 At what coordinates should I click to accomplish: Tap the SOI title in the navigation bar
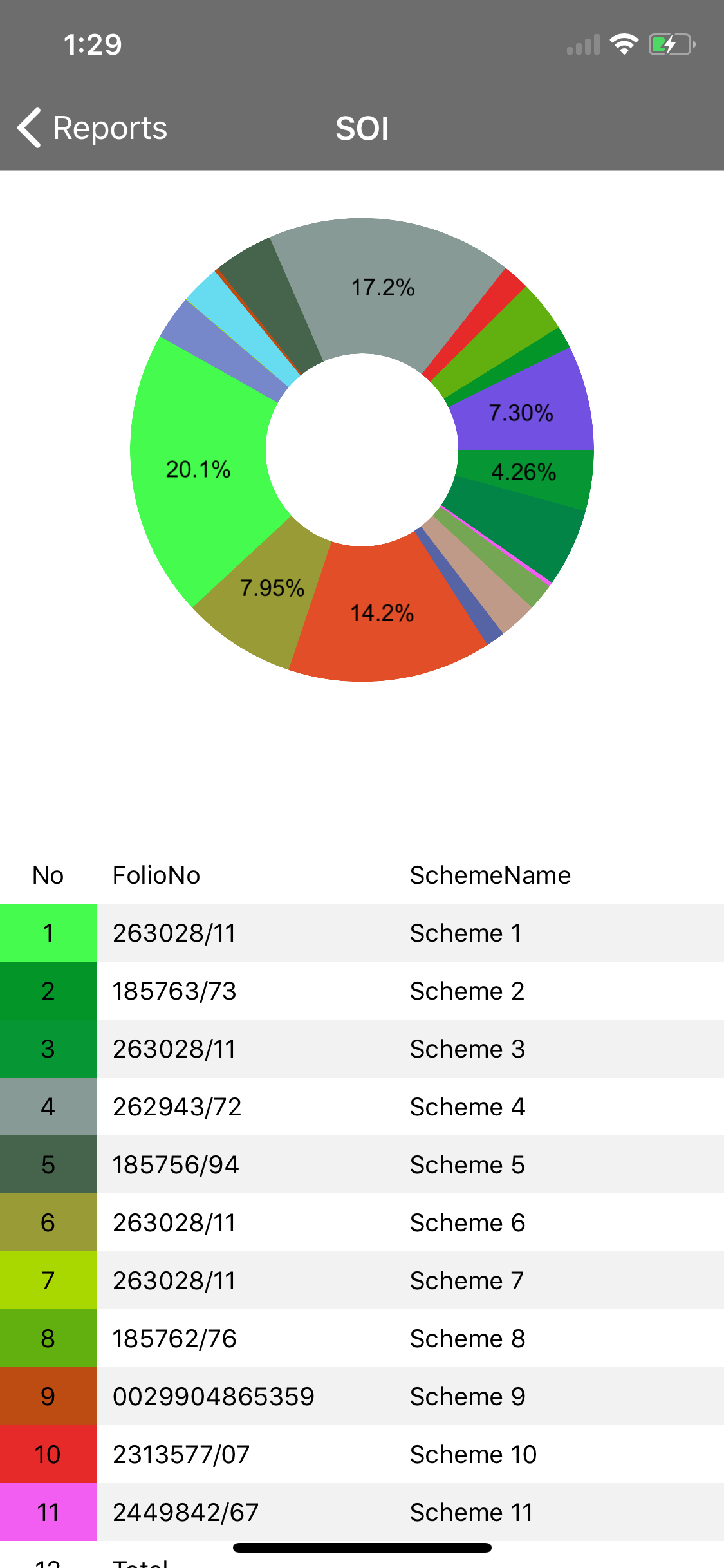coord(362,127)
